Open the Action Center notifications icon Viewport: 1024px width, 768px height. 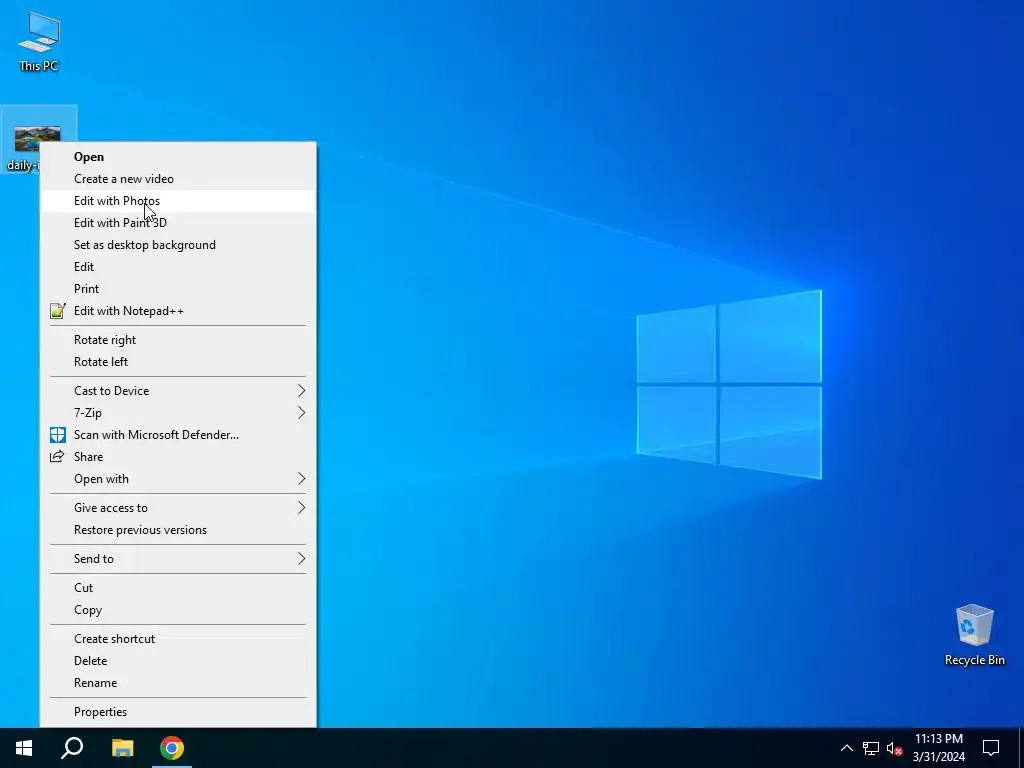(x=991, y=748)
